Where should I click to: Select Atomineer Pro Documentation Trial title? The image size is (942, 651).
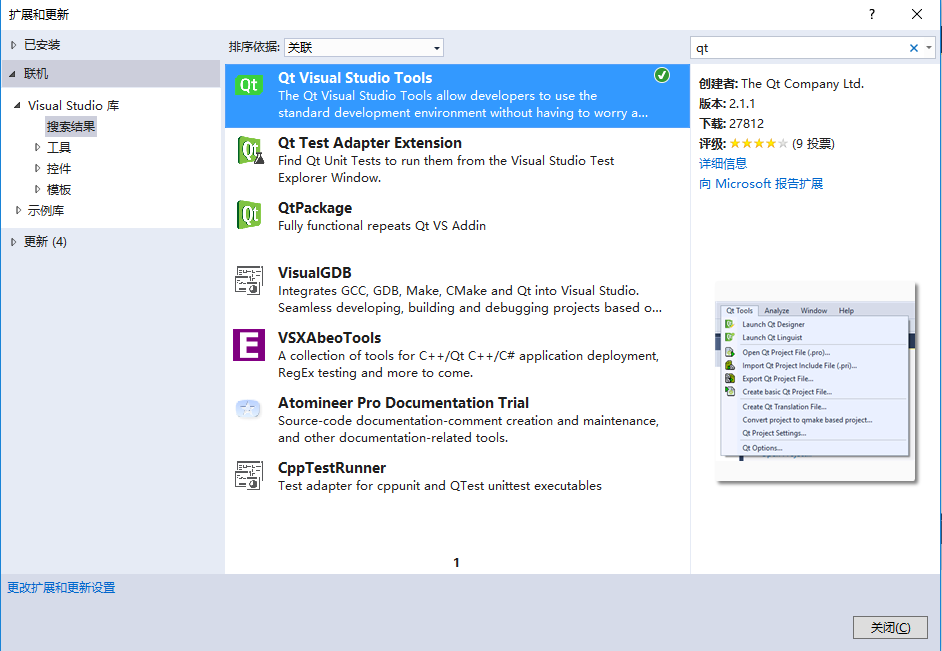403,403
